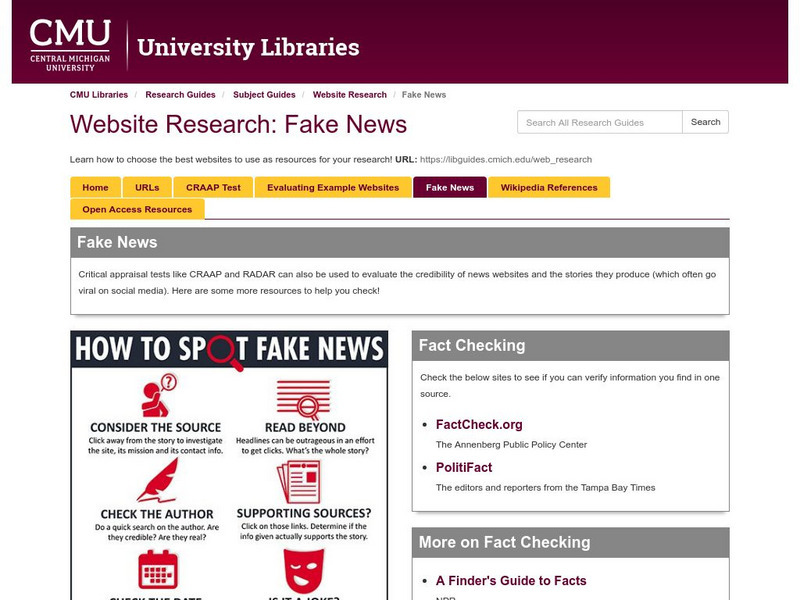Click the gray Fake News box heading
The image size is (800, 600).
tap(117, 242)
